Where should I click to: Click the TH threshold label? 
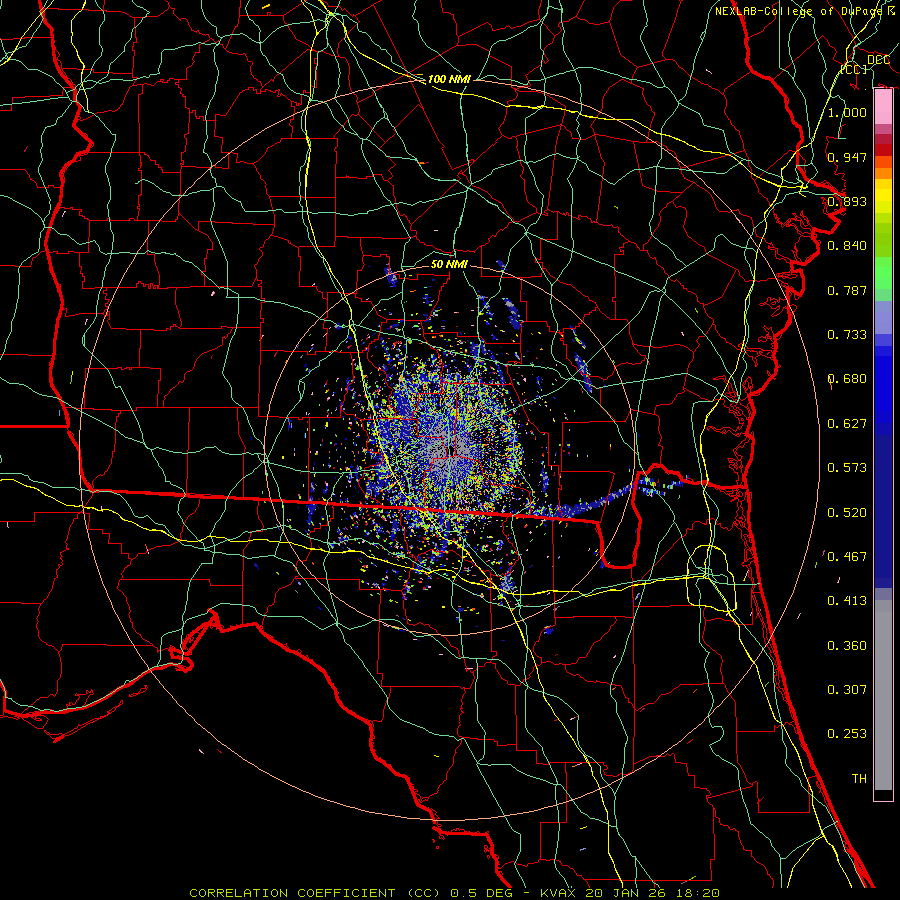pos(859,779)
